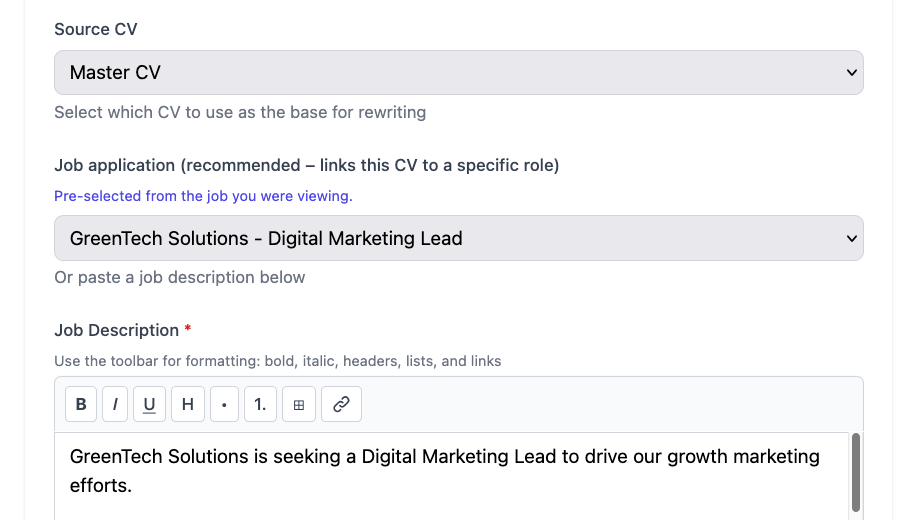Apply underline formatting with U button
The image size is (921, 520).
tap(149, 404)
